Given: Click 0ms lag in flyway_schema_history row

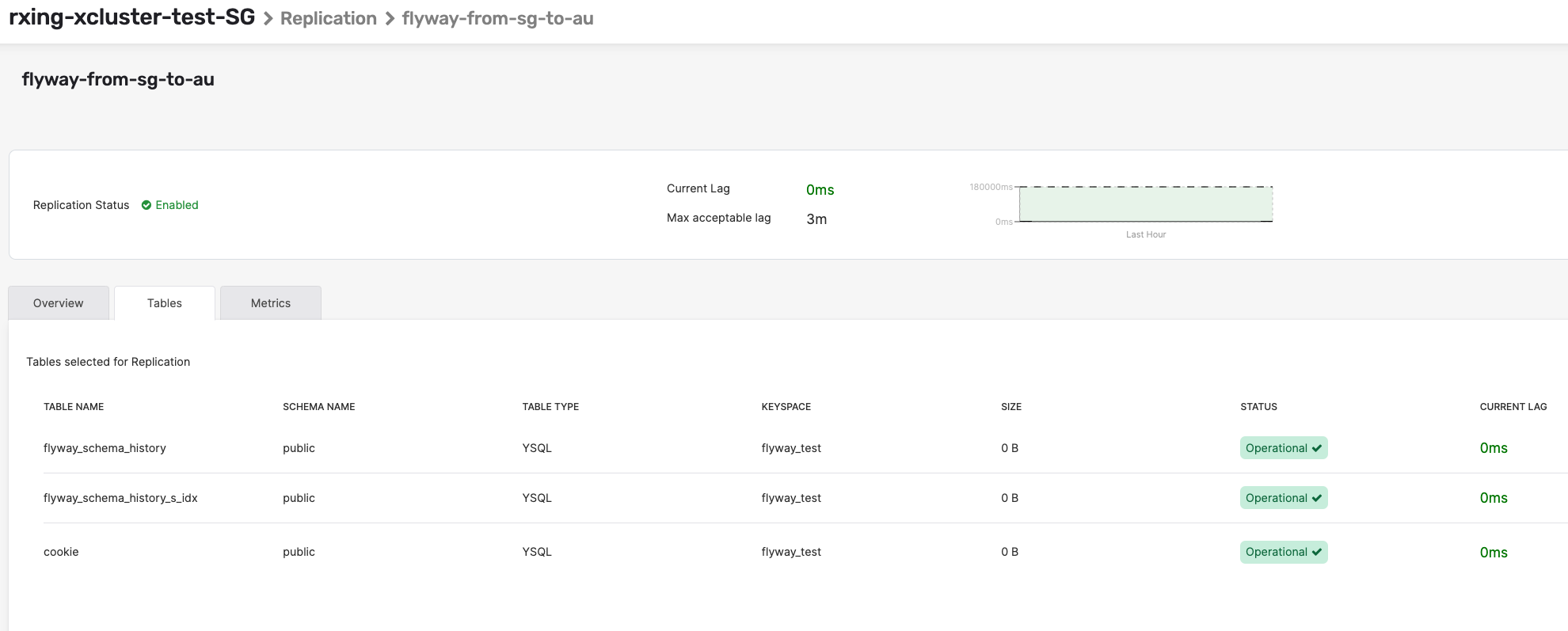Looking at the screenshot, I should [1494, 448].
